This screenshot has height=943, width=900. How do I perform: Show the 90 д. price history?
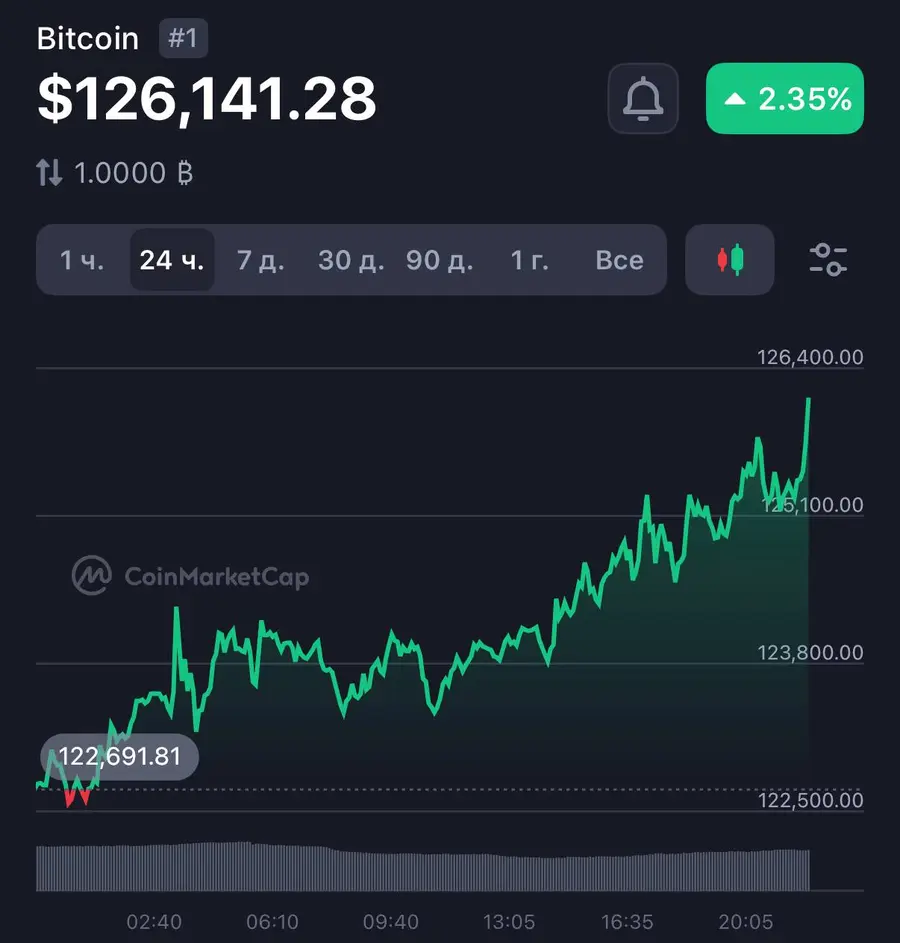coord(440,260)
